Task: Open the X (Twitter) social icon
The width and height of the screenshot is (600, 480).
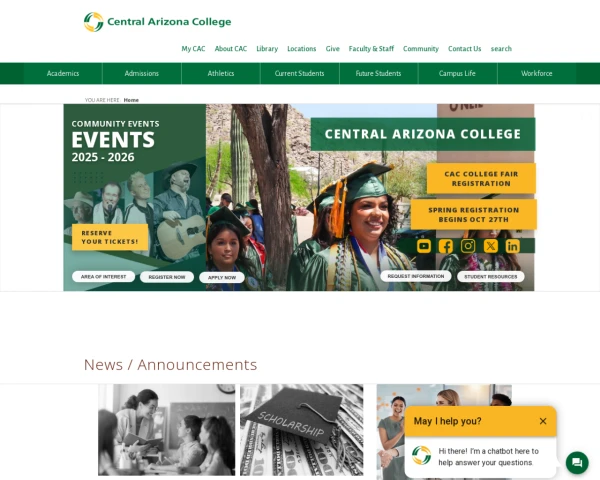Action: (491, 246)
